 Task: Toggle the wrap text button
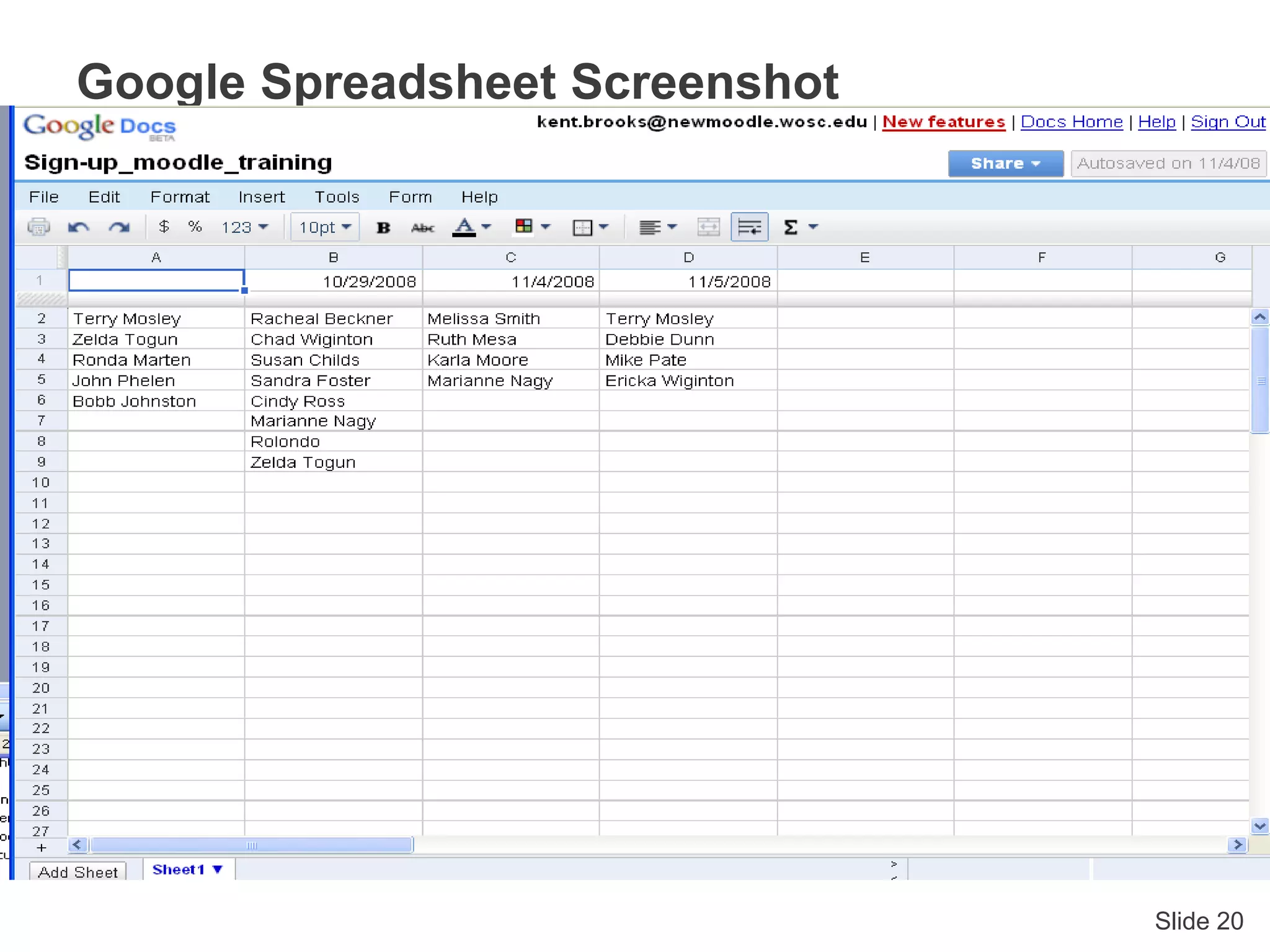click(x=750, y=227)
